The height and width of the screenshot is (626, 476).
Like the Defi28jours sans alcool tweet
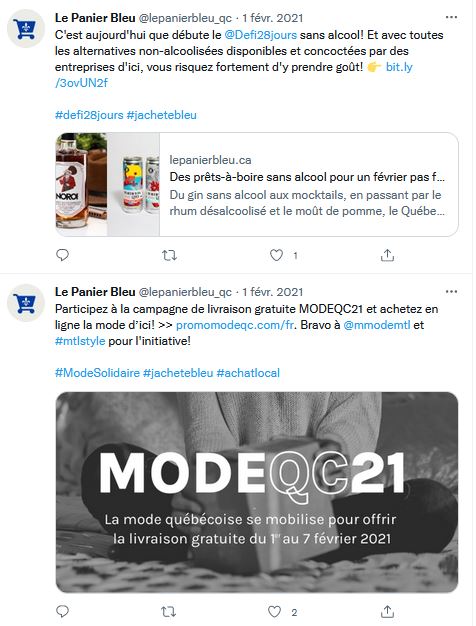point(276,255)
